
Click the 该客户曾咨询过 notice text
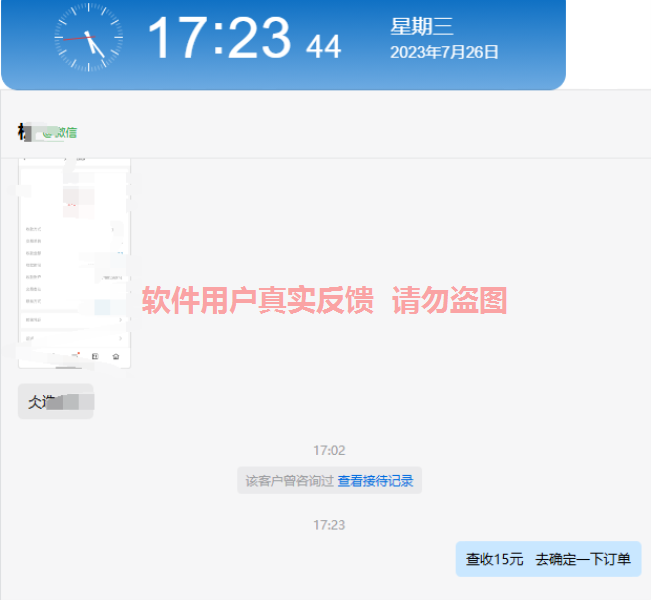(x=289, y=481)
